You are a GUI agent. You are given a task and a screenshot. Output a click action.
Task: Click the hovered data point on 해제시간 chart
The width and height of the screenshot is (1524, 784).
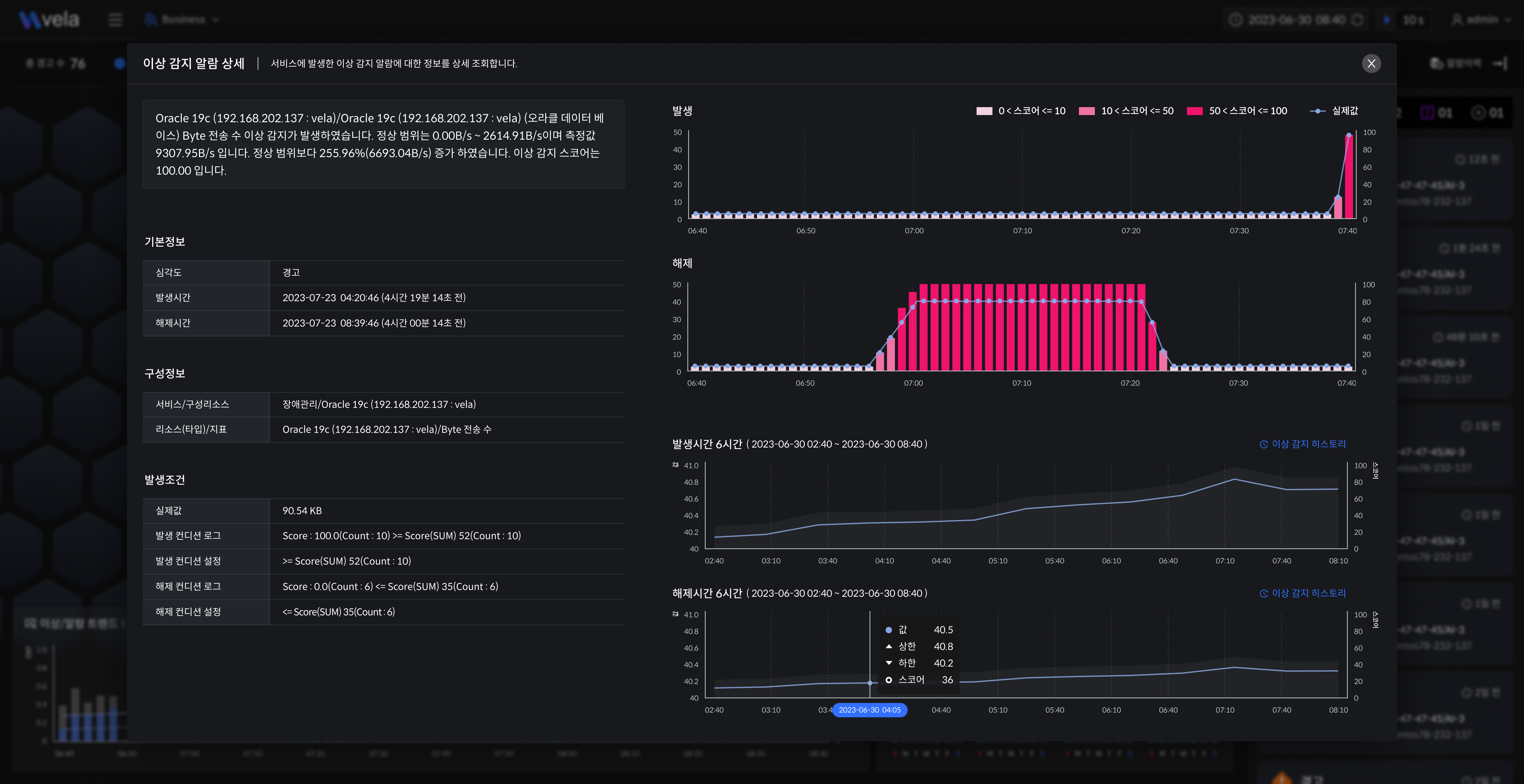coord(870,683)
